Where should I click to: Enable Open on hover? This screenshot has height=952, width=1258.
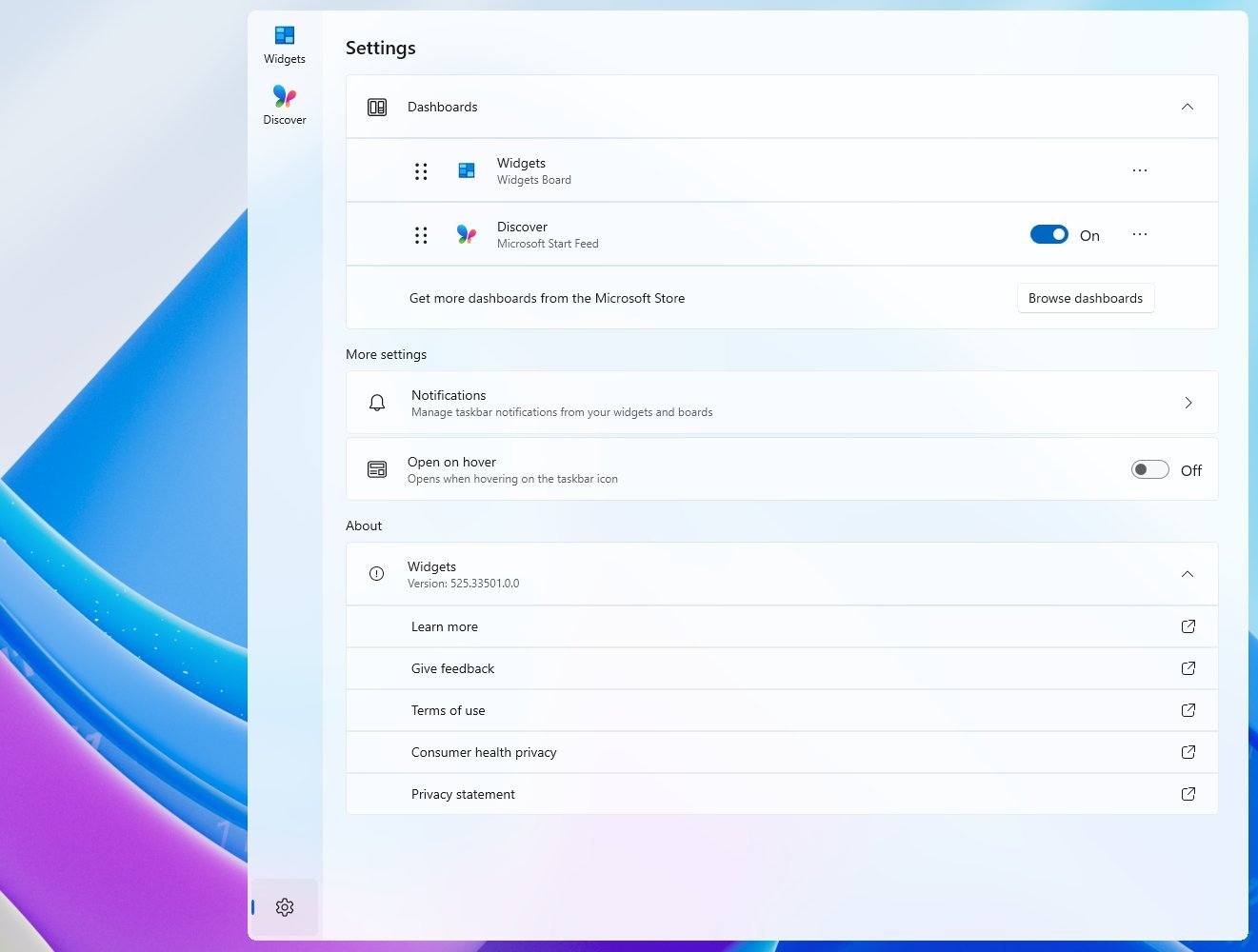(x=1149, y=468)
